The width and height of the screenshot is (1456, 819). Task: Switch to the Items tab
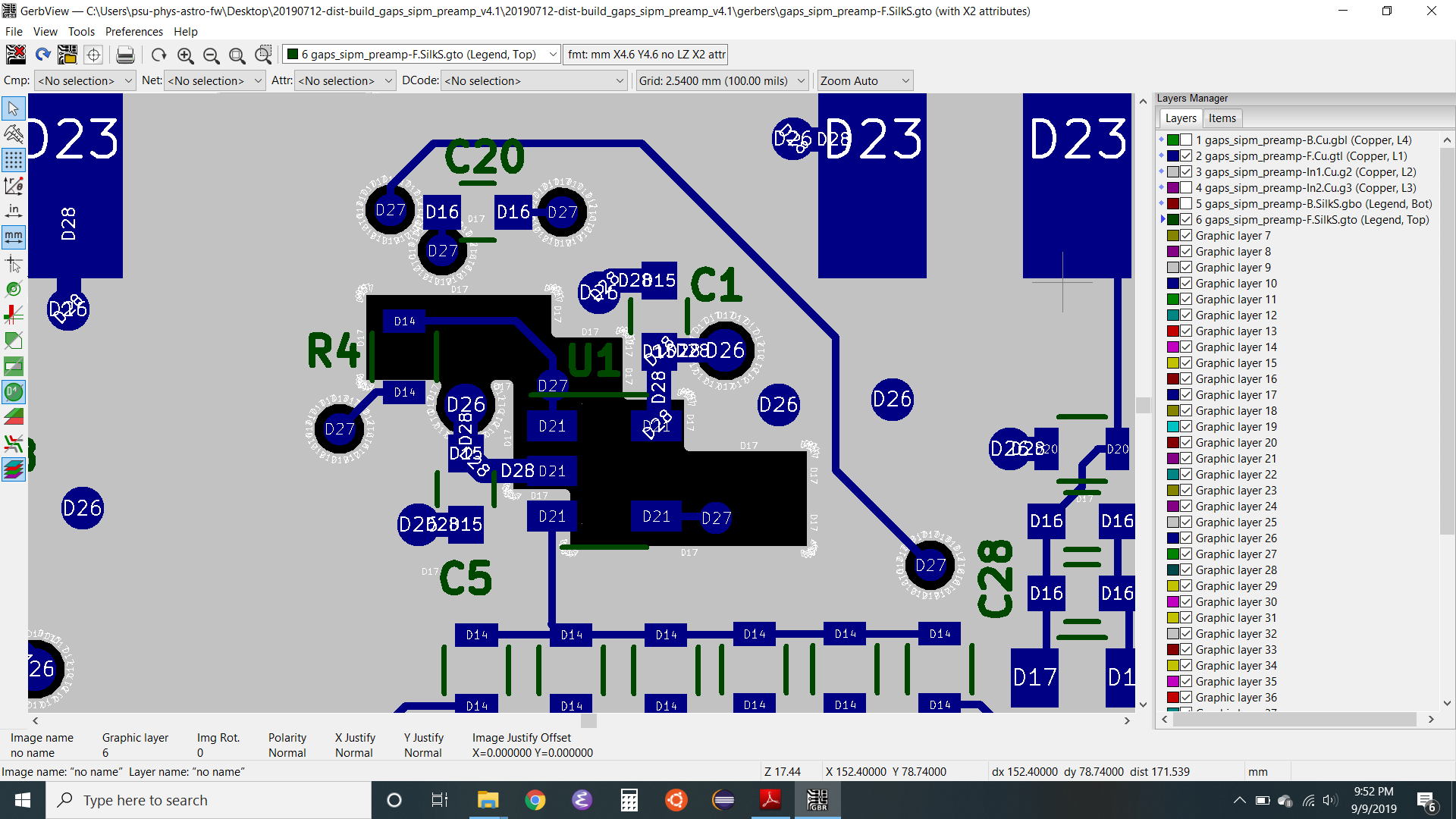pos(1222,118)
